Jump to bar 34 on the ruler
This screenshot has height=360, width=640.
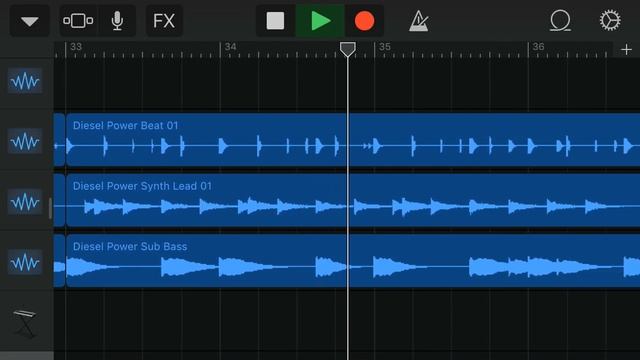tap(230, 47)
